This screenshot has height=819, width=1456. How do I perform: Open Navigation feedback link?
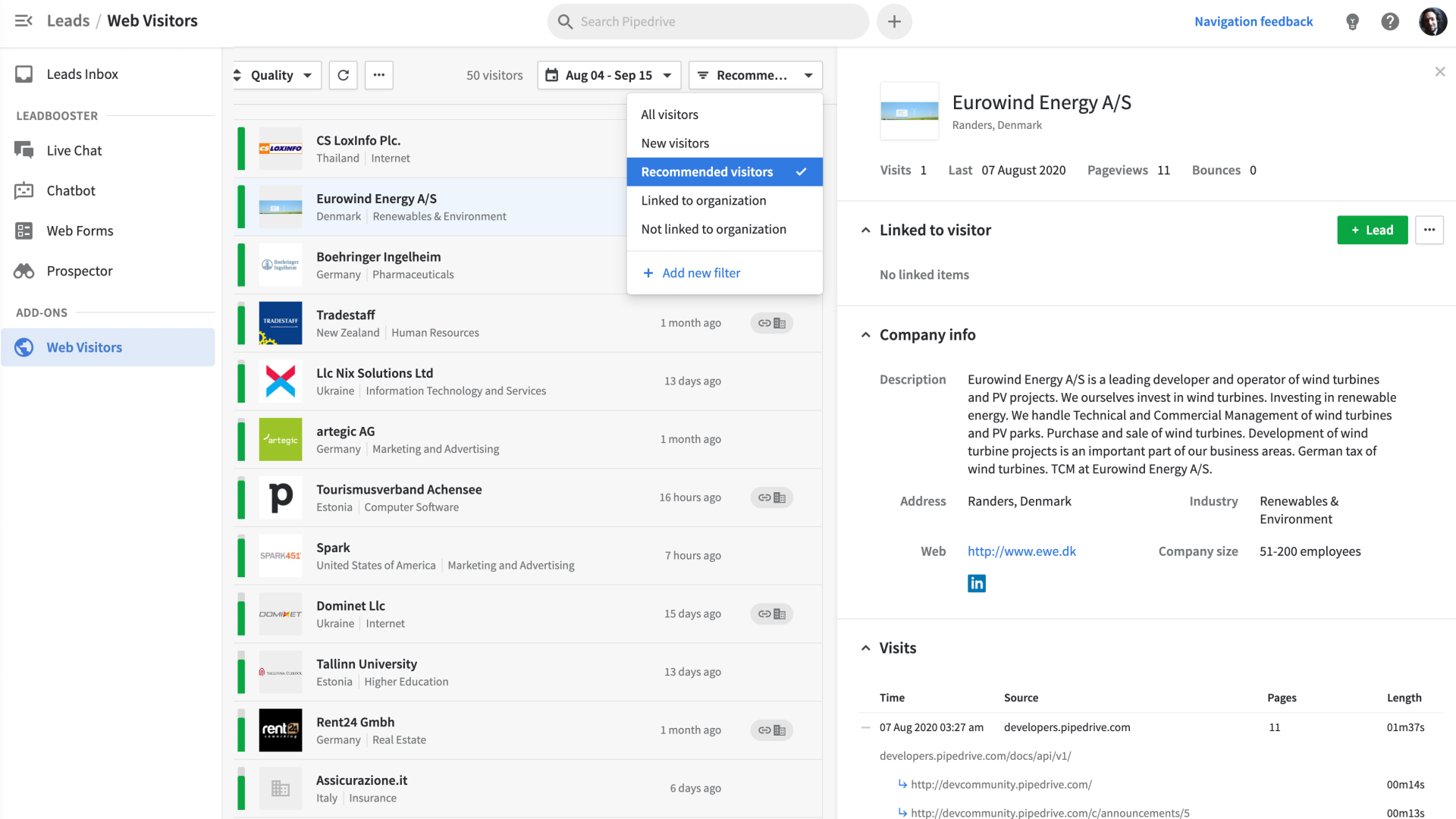[x=1254, y=21]
